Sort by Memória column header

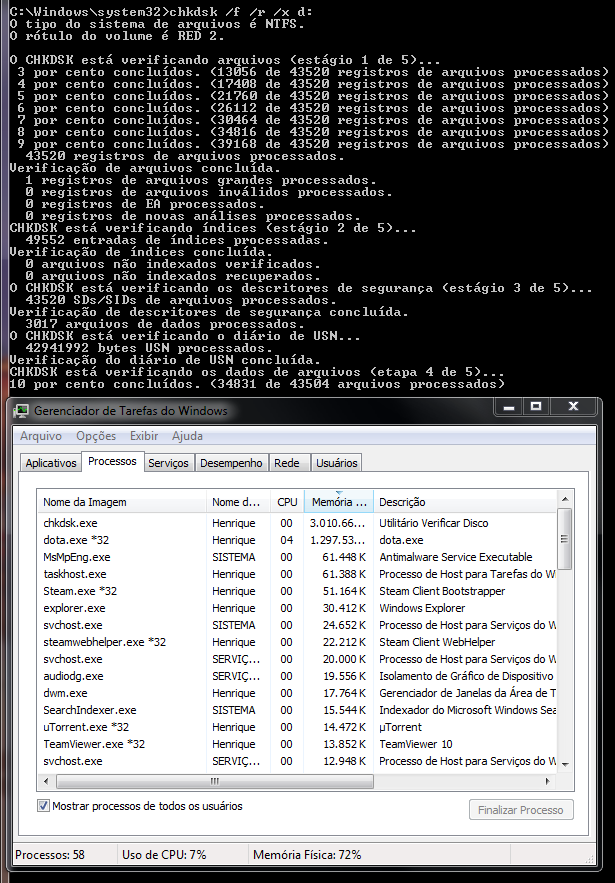339,502
